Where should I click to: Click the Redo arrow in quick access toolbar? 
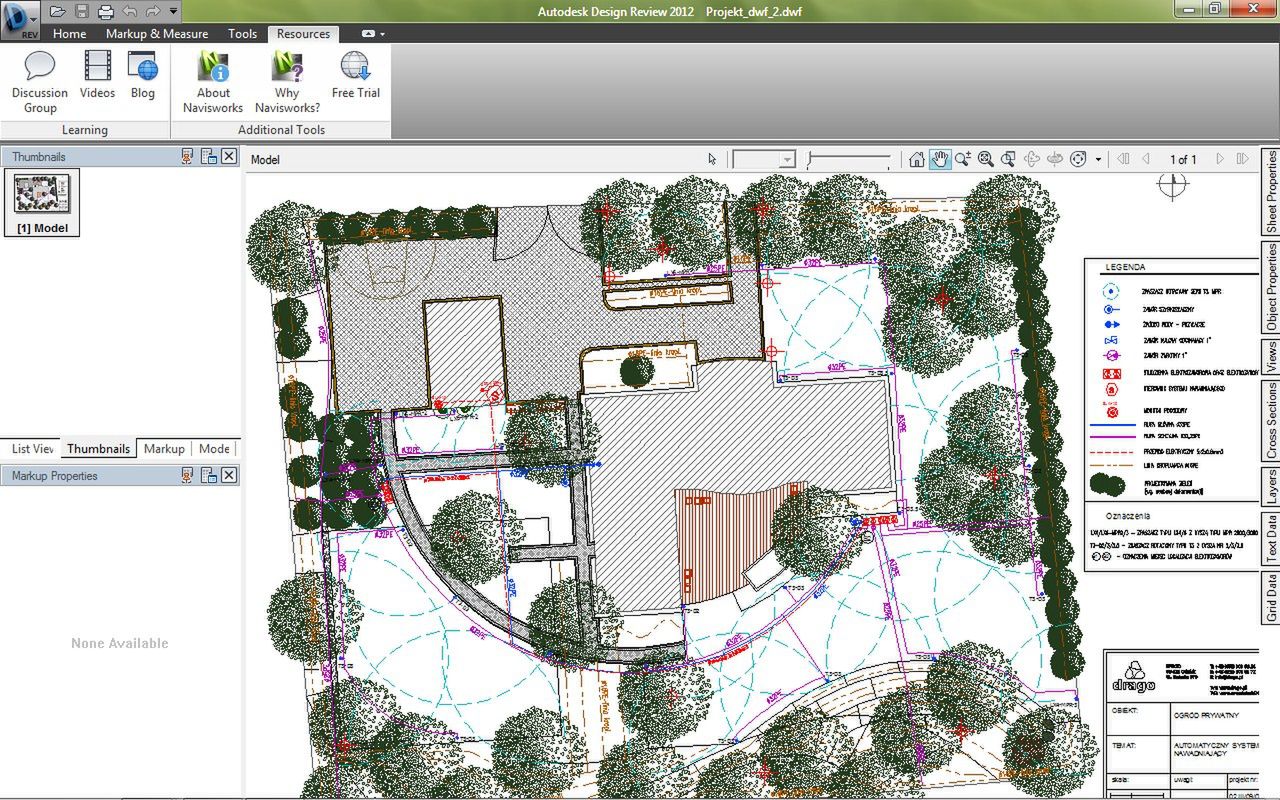[x=153, y=11]
